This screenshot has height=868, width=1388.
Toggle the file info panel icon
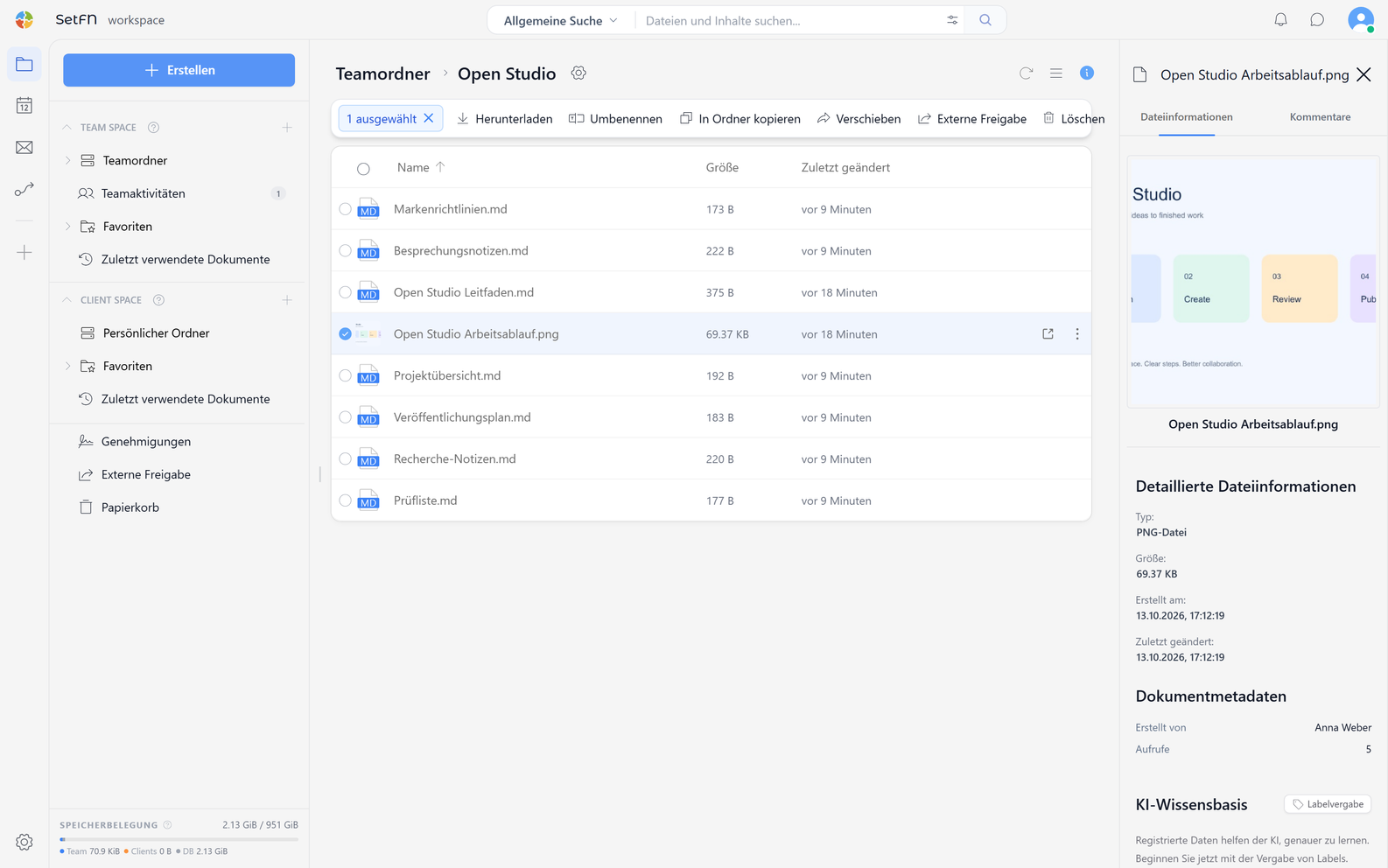[1087, 73]
